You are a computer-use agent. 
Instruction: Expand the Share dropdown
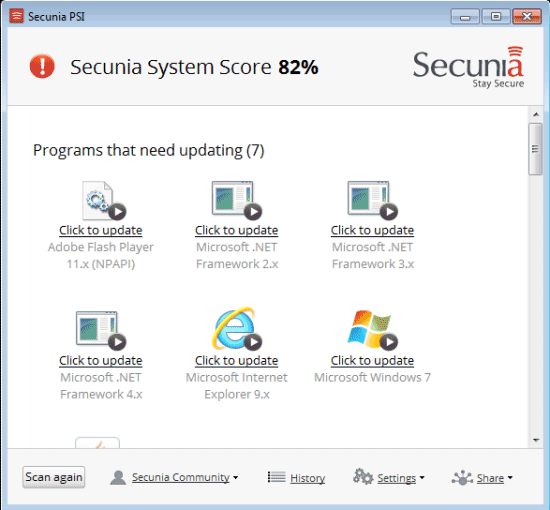[x=482, y=478]
